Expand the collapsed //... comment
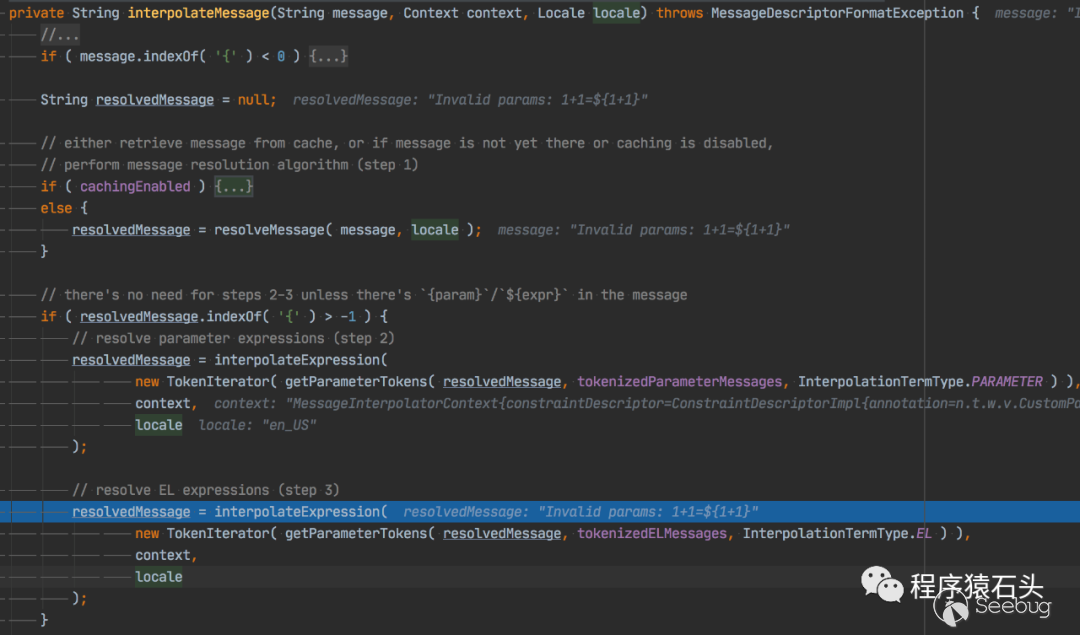Image resolution: width=1080 pixels, height=635 pixels. 60,35
